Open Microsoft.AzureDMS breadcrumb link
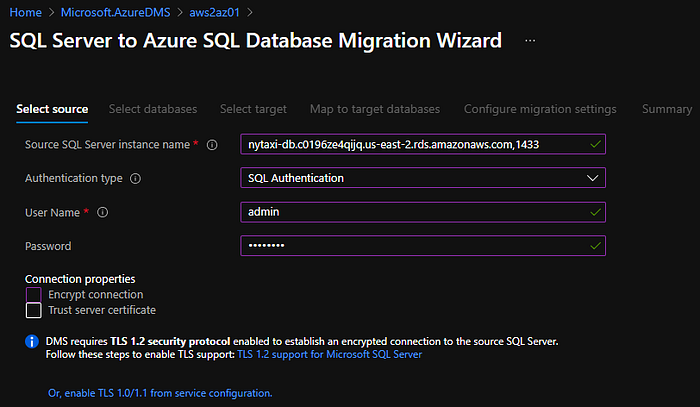Viewport: 700px width, 407px height. point(112,12)
